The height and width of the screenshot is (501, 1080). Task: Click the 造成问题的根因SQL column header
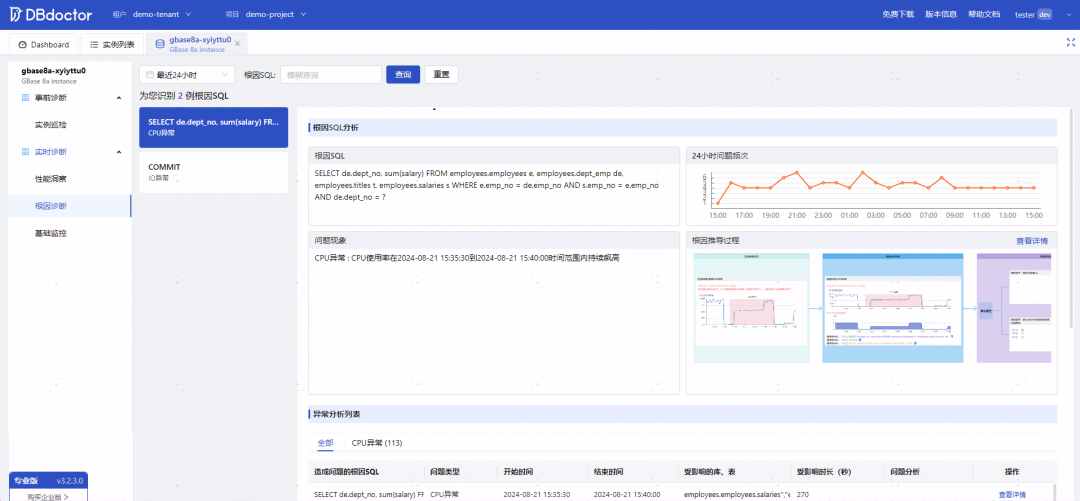(346, 472)
